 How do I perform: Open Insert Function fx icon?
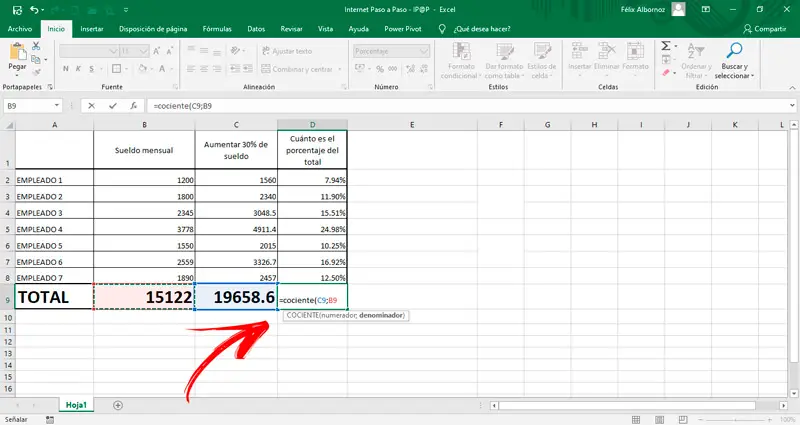coord(134,105)
